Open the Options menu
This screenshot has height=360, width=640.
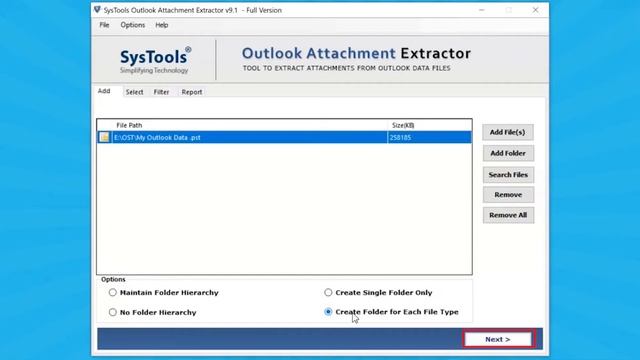(133, 25)
